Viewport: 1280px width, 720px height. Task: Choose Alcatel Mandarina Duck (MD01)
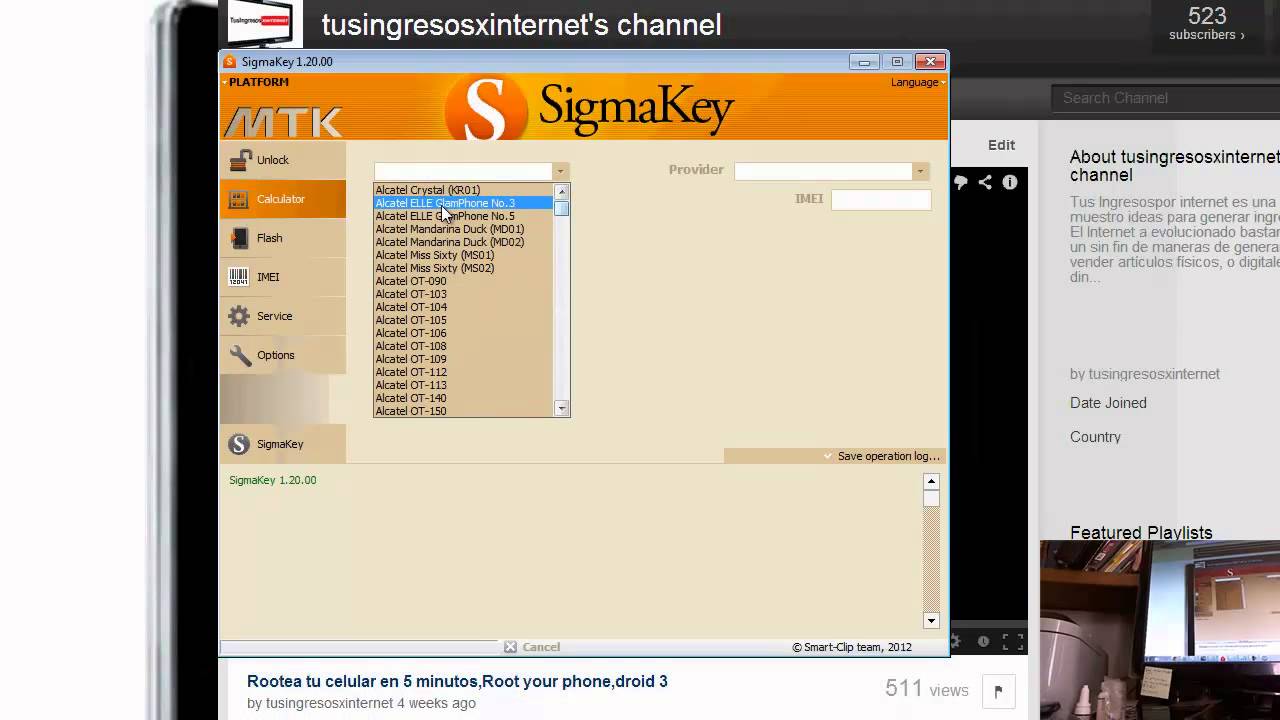coord(463,229)
